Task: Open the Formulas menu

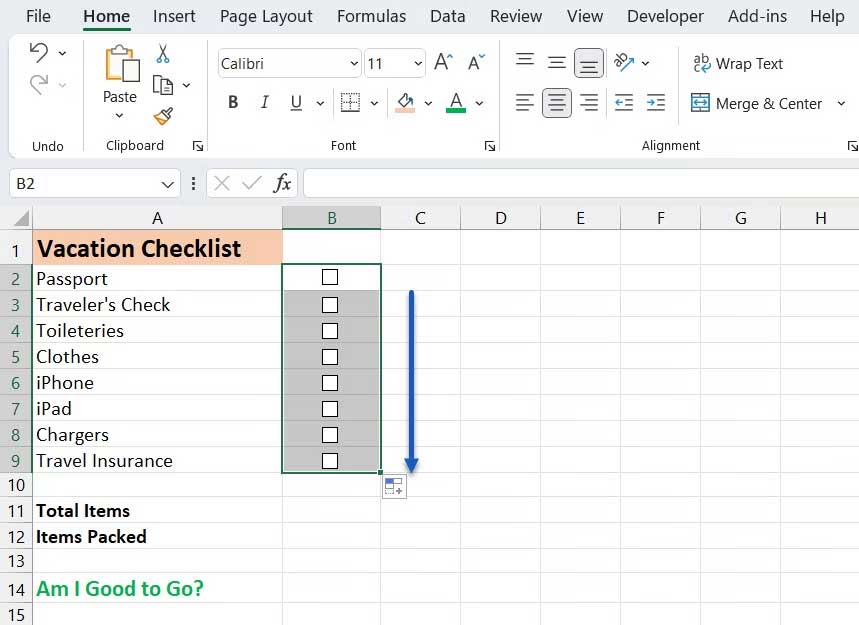Action: click(x=371, y=16)
